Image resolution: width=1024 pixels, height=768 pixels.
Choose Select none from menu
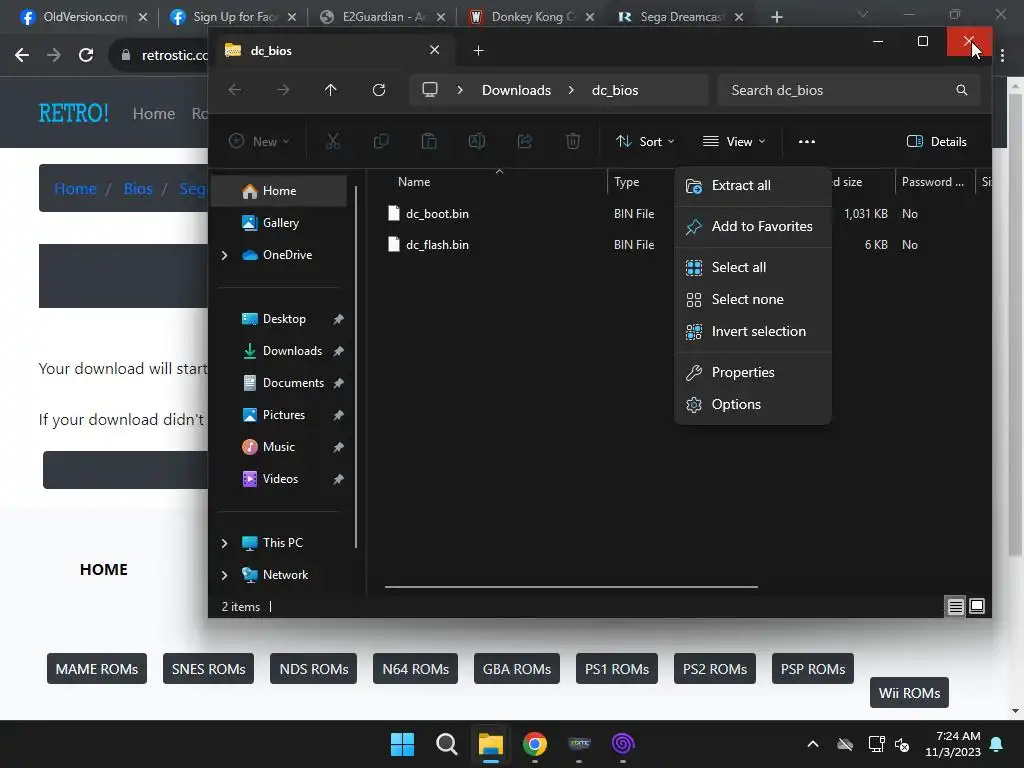point(753,299)
